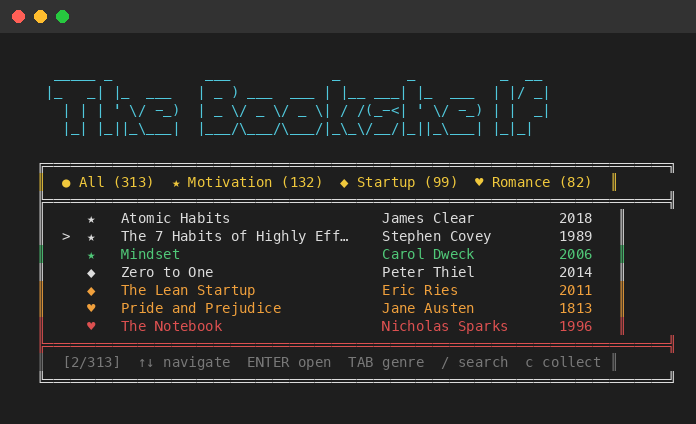Image resolution: width=696 pixels, height=424 pixels.
Task: Click author Jane Austen
Action: 428,309
